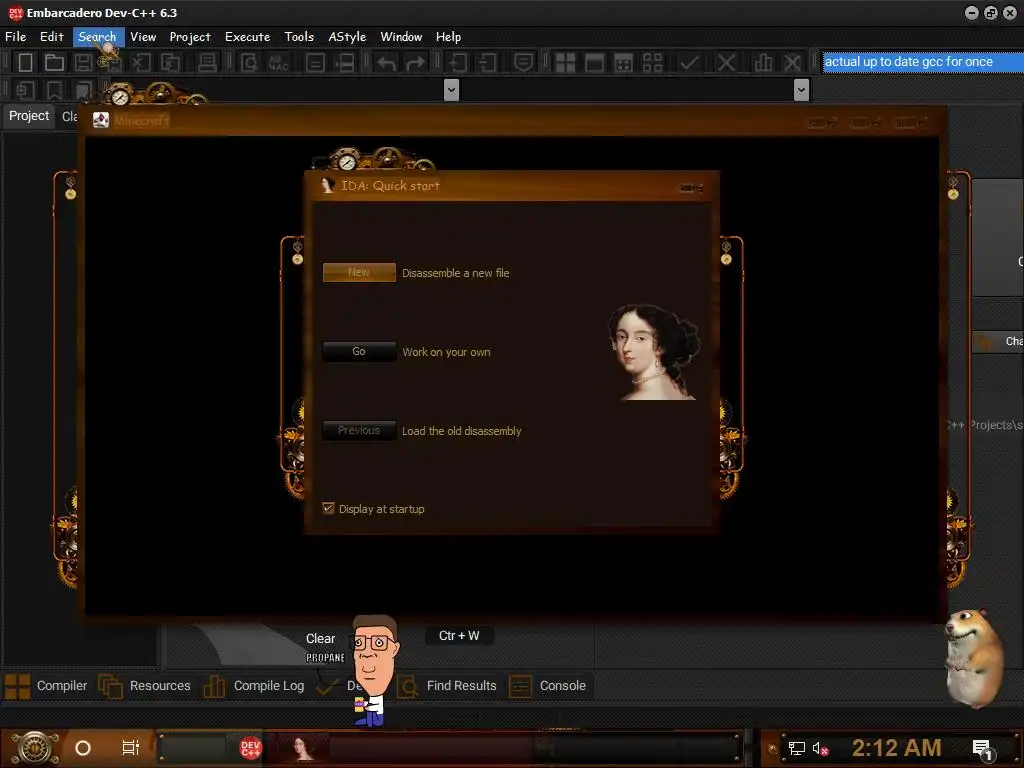Click the Syntax Check checkmark icon
This screenshot has width=1024, height=768.
tap(689, 63)
